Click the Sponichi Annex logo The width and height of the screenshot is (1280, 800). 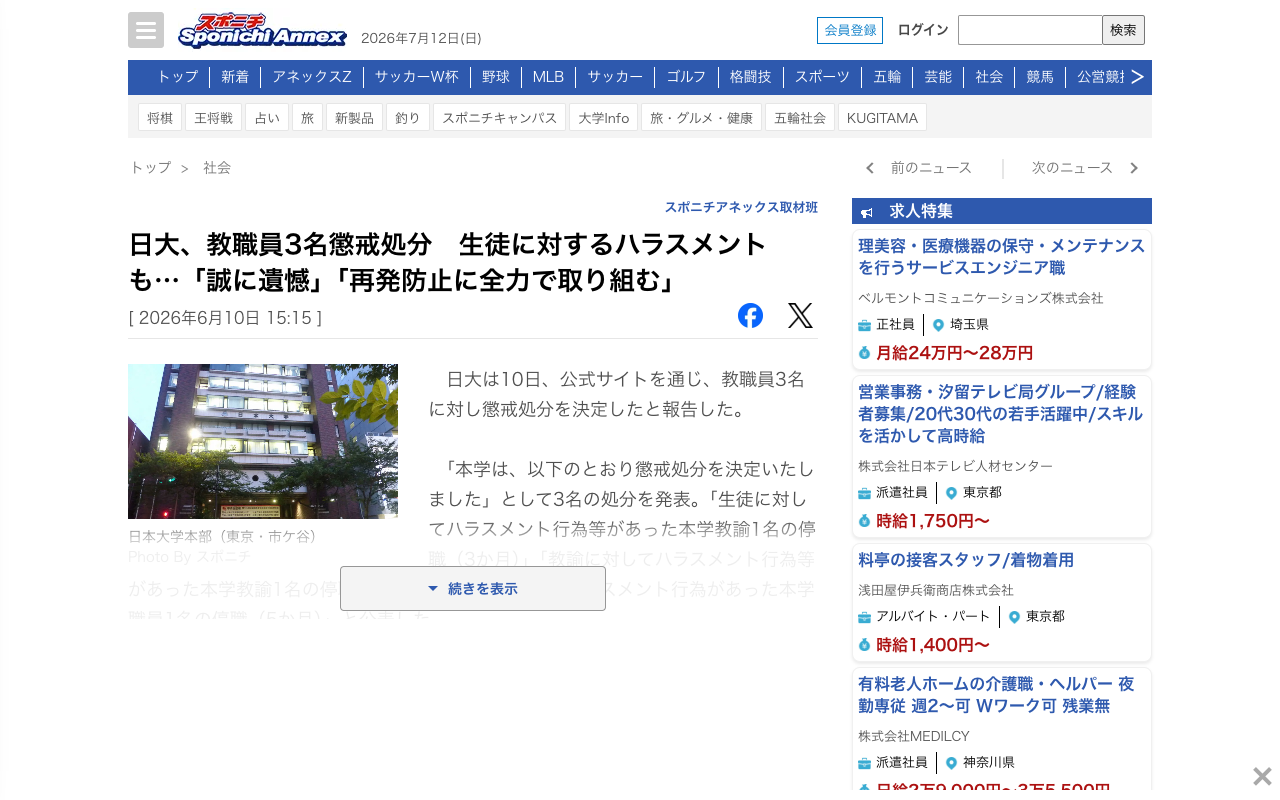262,31
